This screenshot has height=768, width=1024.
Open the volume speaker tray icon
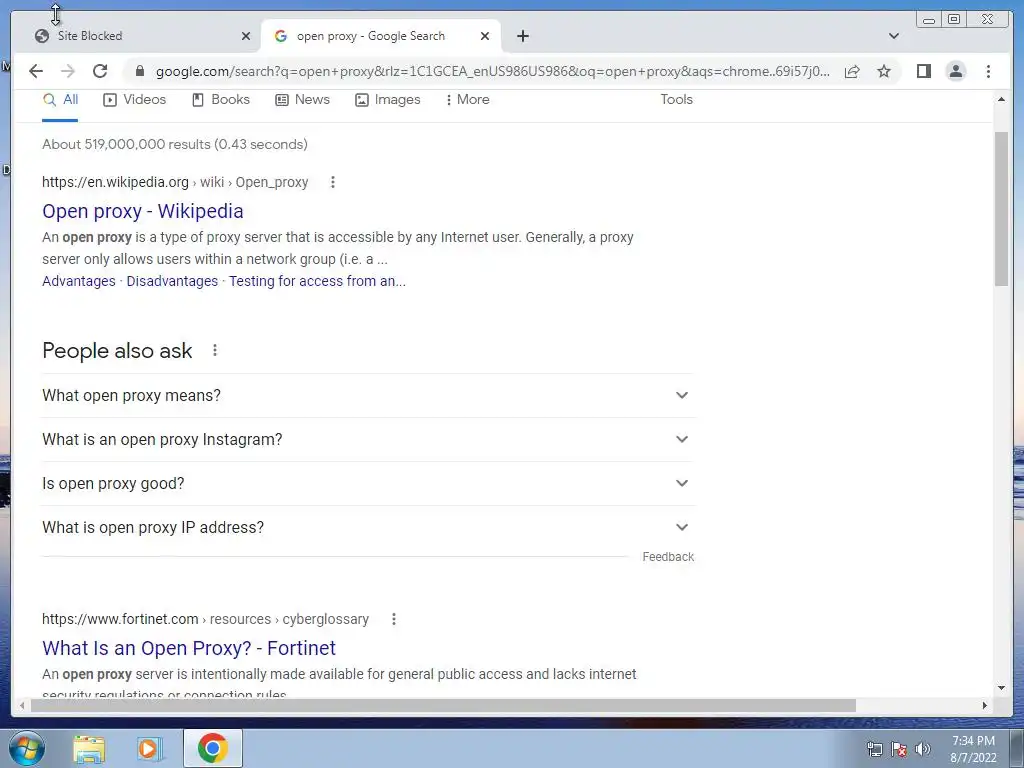[922, 749]
